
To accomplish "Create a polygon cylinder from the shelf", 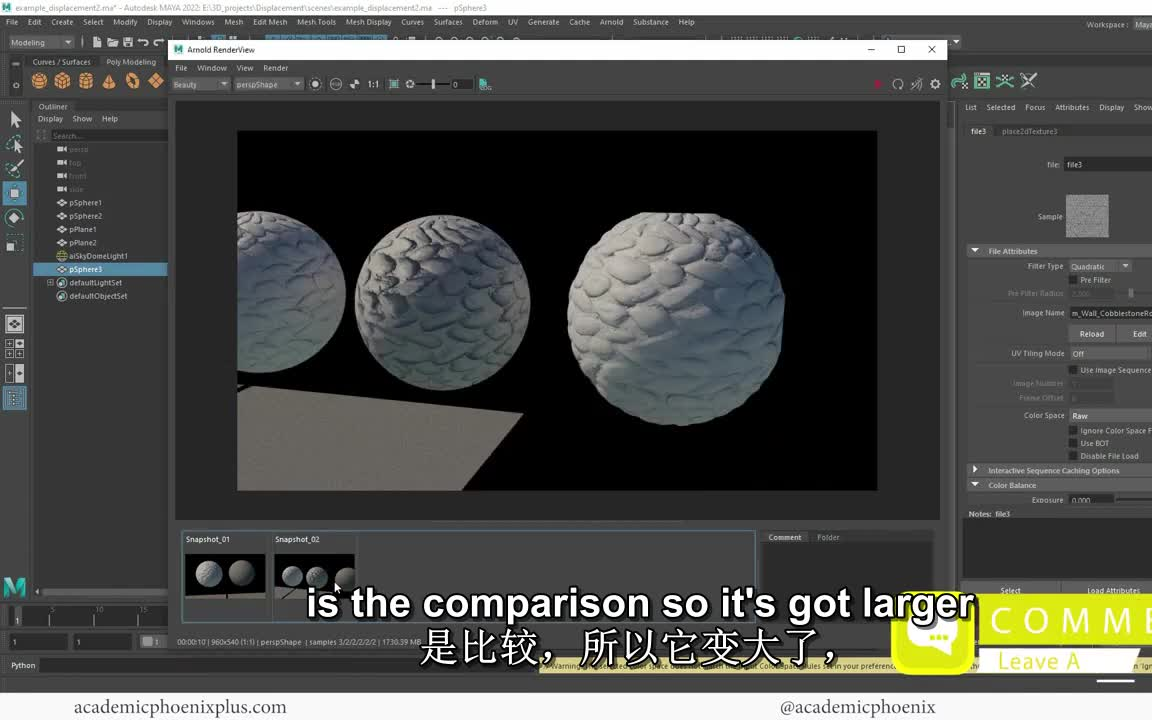I will (86, 81).
